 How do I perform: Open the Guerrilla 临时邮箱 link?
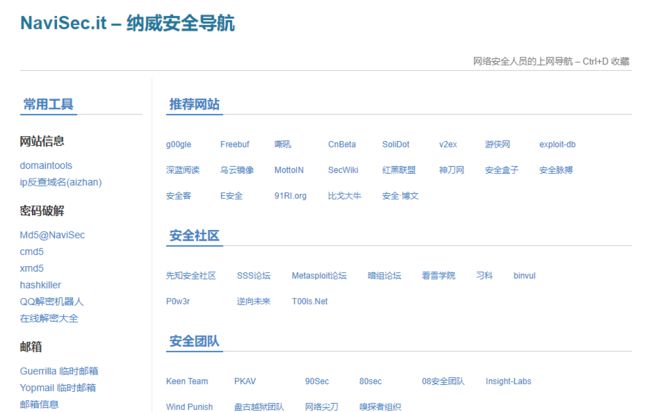(x=59, y=371)
